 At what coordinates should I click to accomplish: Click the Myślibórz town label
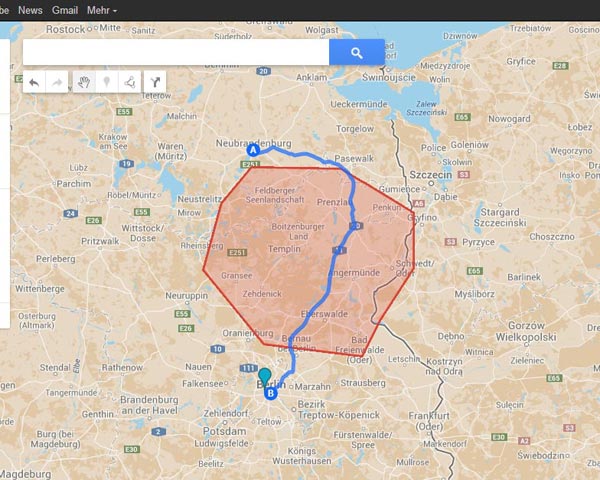point(474,294)
